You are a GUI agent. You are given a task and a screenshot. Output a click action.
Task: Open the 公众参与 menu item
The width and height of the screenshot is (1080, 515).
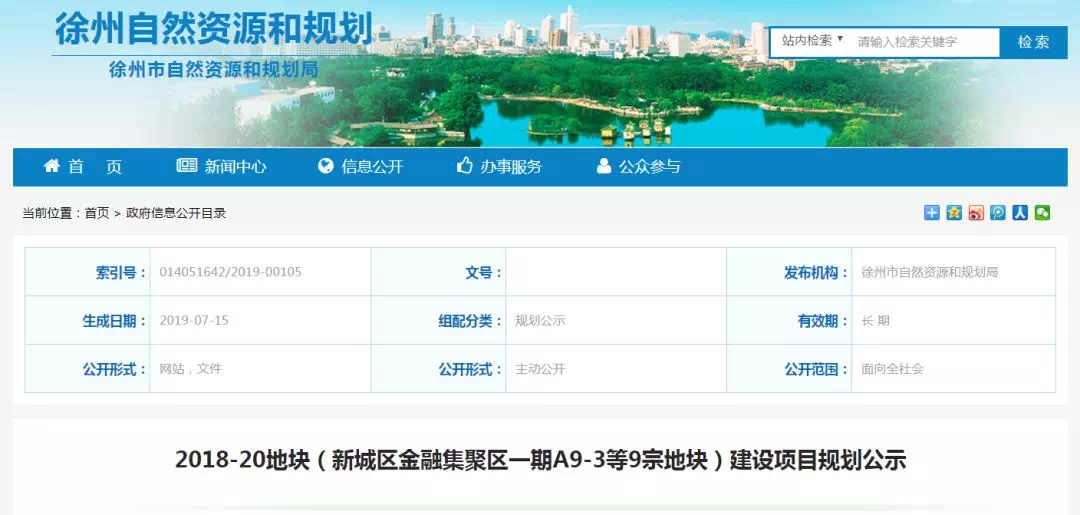[x=638, y=167]
